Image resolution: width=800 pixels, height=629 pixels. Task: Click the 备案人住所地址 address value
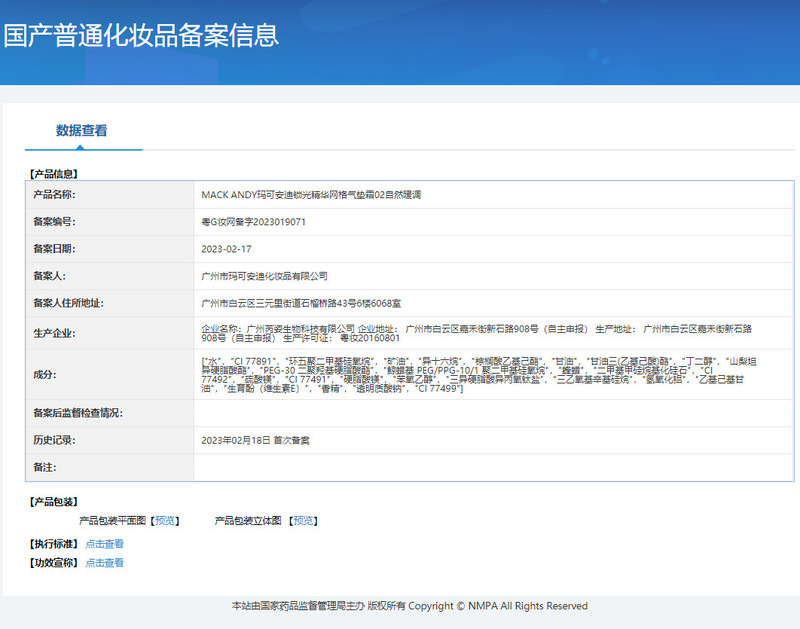coord(302,303)
